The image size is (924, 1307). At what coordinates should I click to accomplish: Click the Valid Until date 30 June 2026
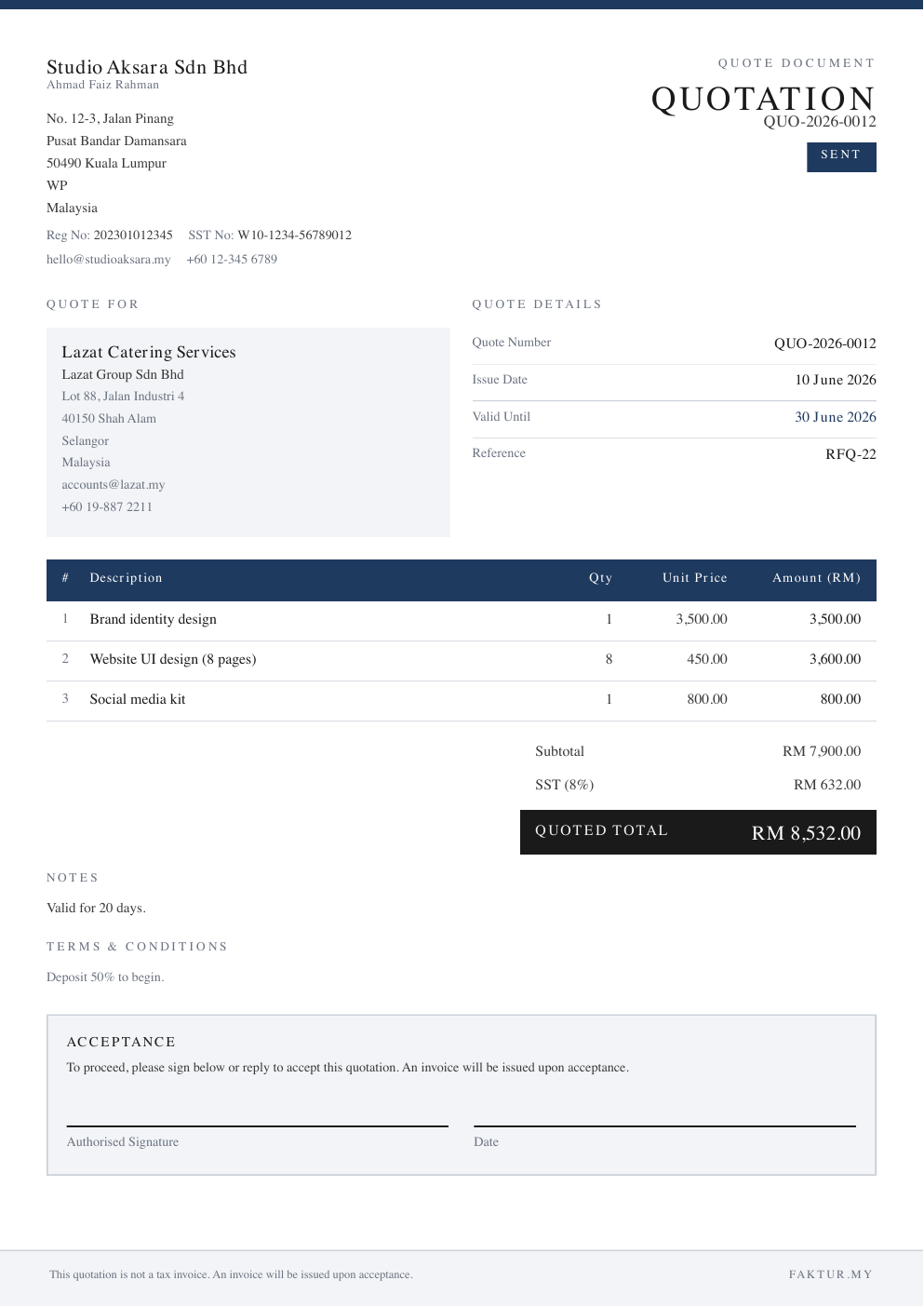836,417
